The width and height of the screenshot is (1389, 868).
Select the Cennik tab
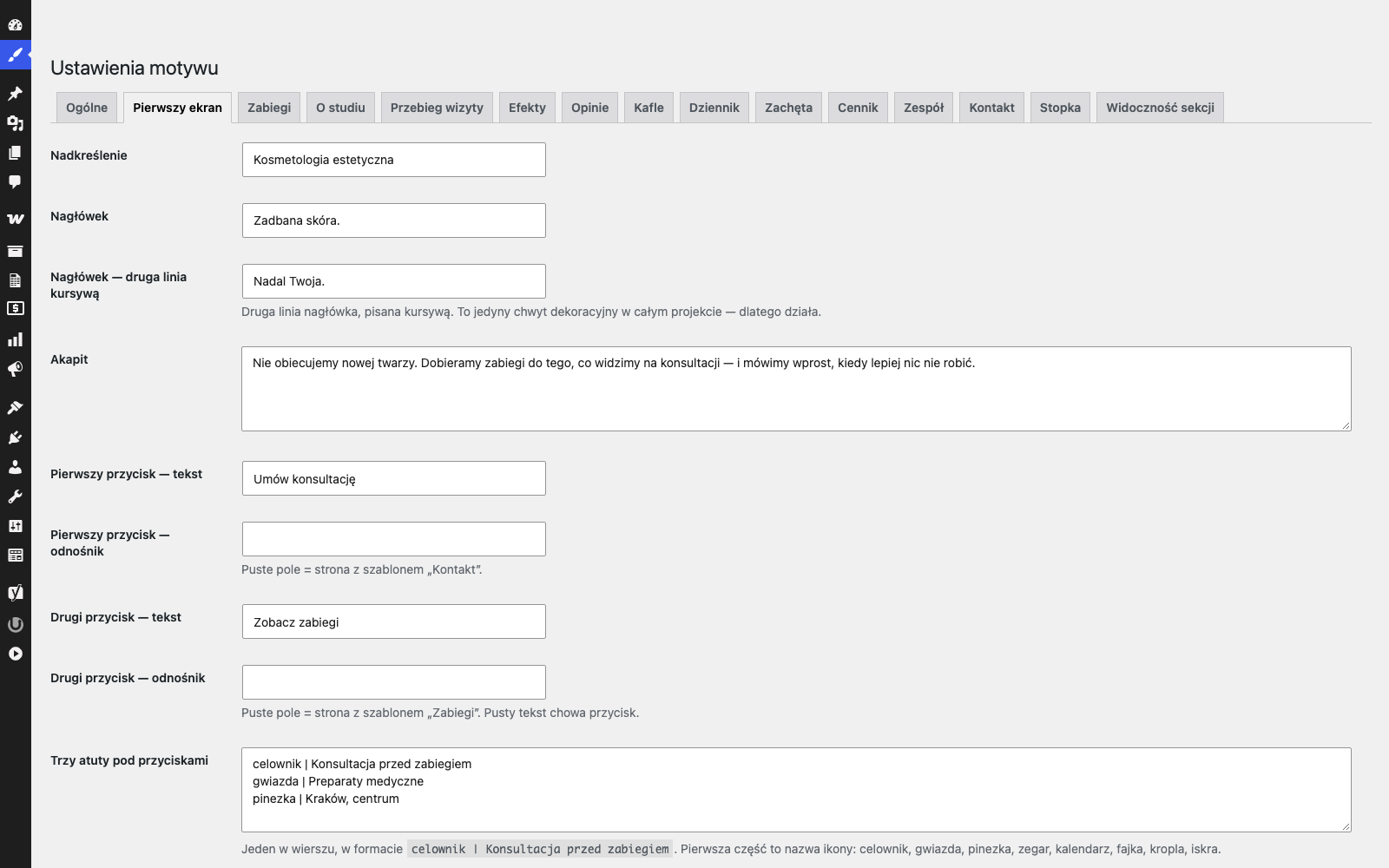tap(858, 108)
